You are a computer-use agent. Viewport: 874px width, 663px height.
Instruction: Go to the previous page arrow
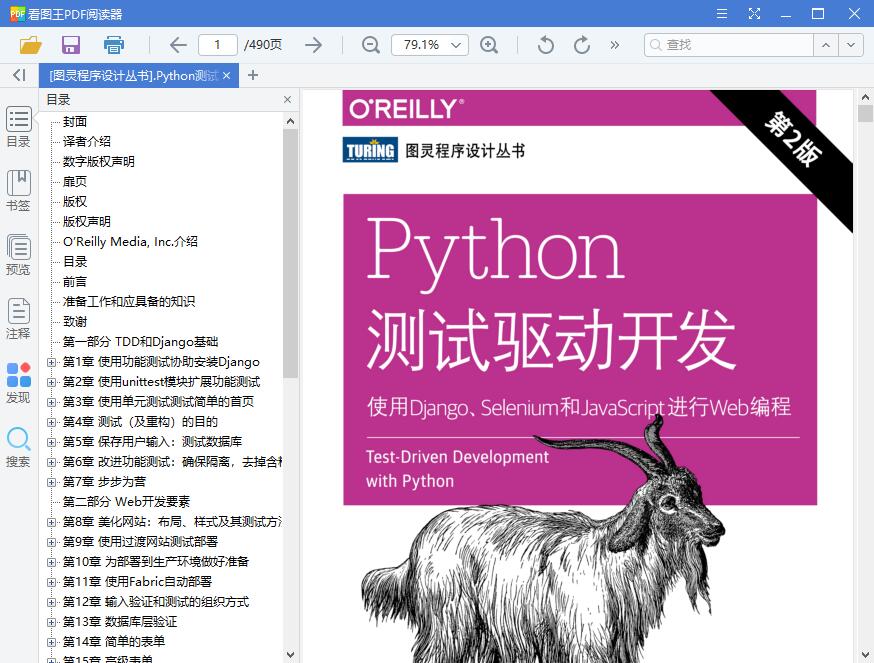point(178,45)
